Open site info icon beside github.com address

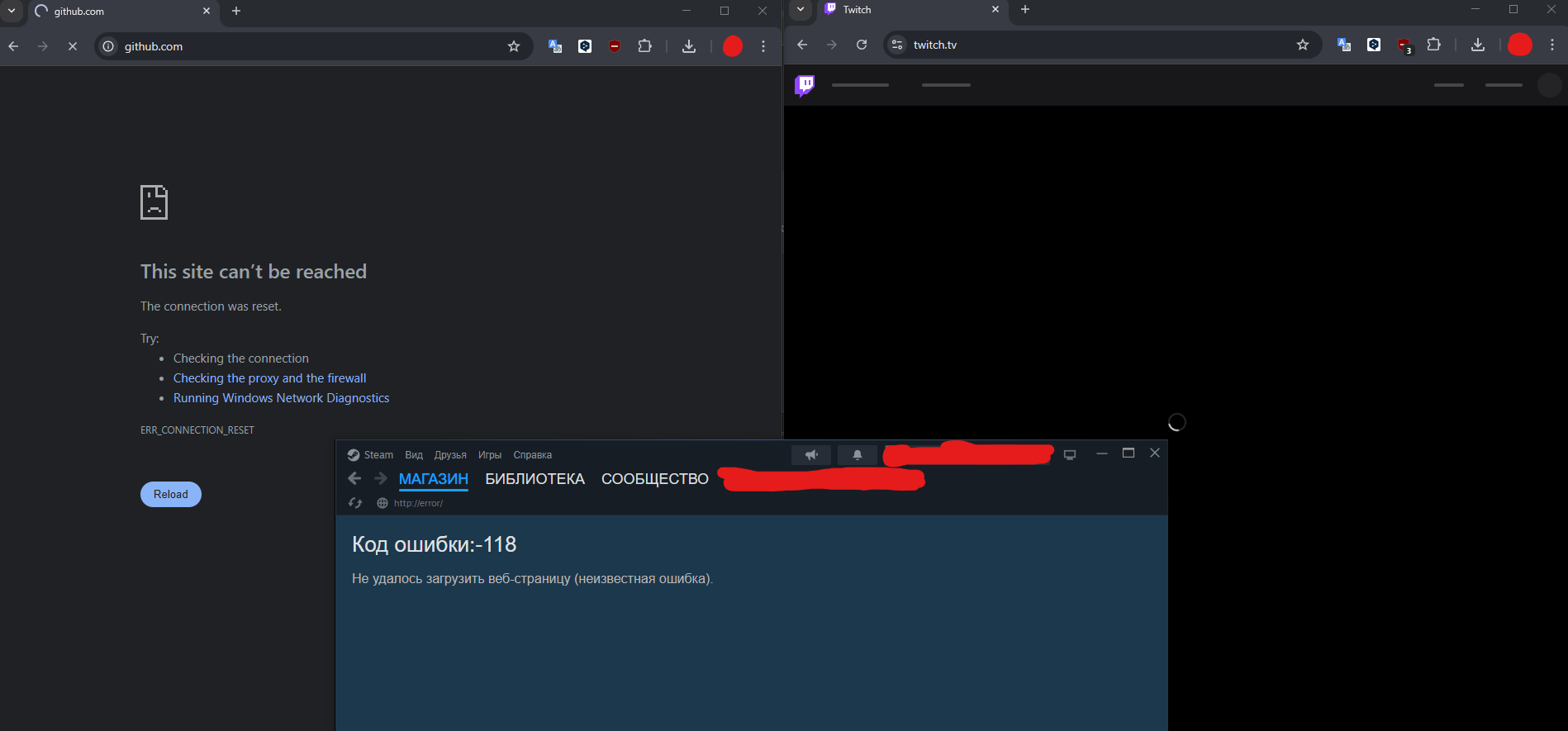[108, 46]
